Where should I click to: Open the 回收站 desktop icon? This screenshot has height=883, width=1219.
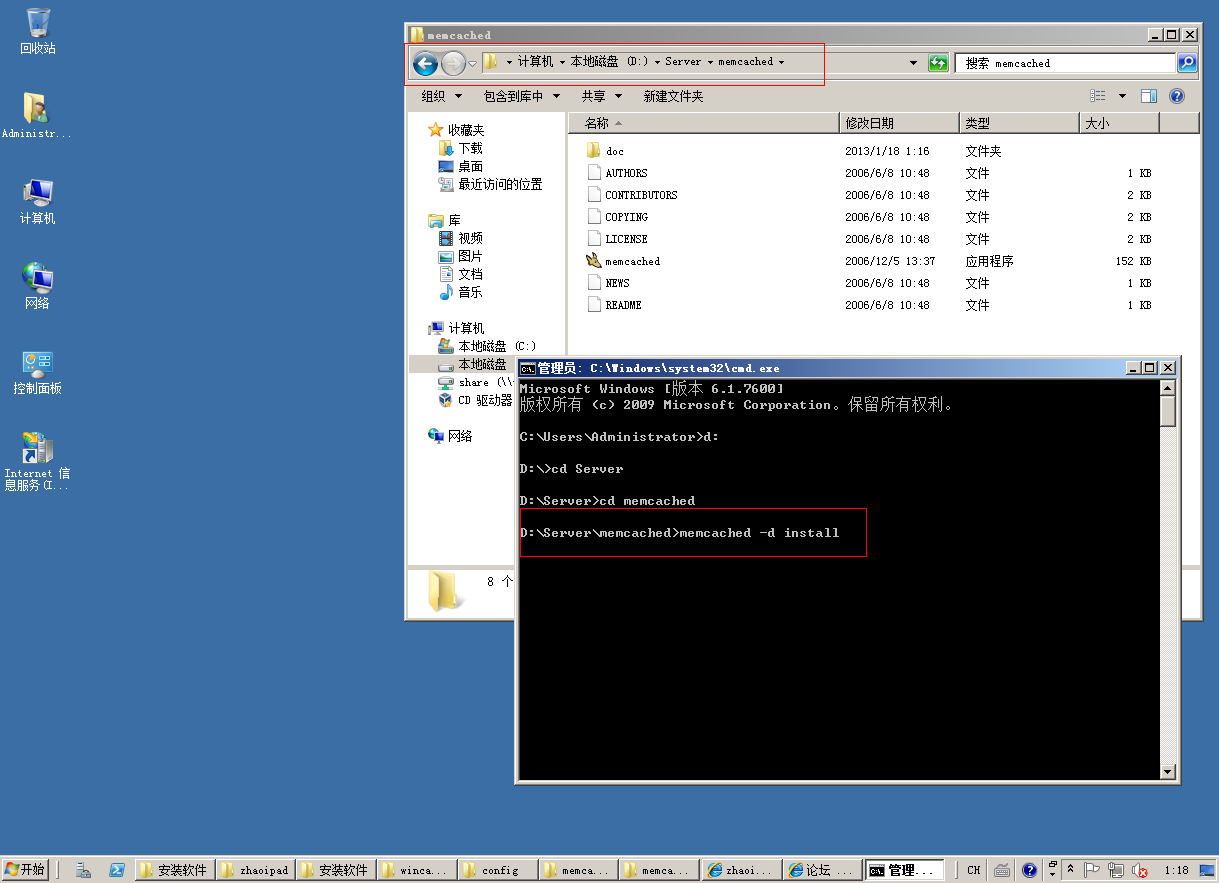click(38, 31)
